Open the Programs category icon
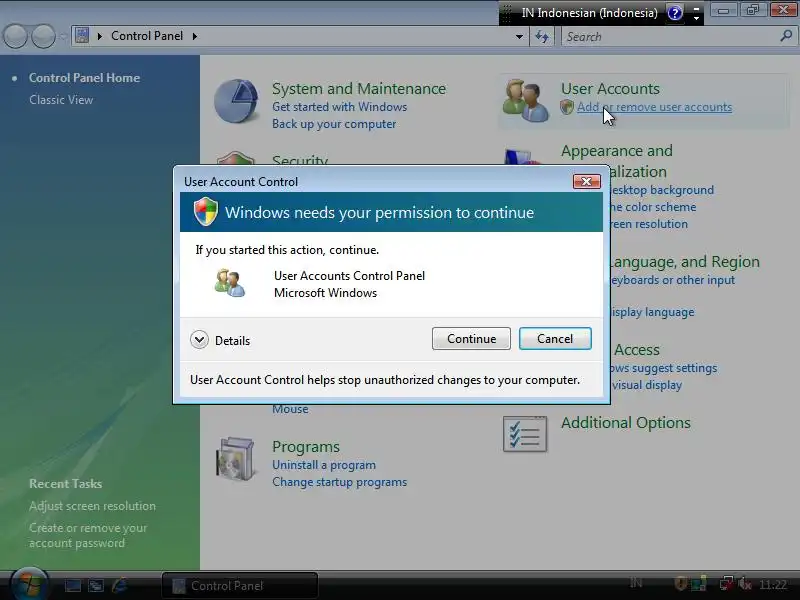Viewport: 800px width, 600px height. pos(235,459)
